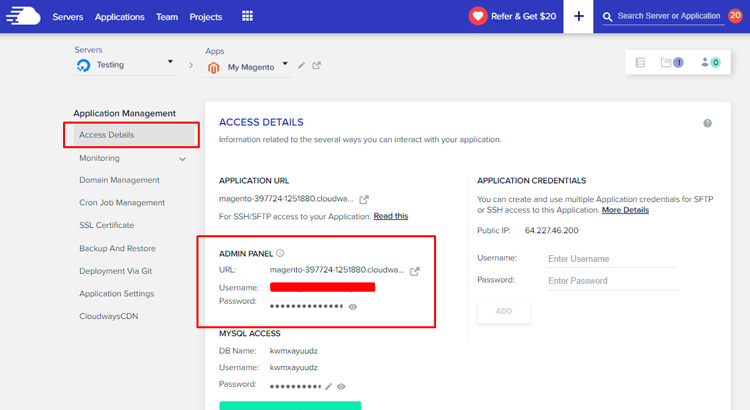Click the Cloudways logo icon
The height and width of the screenshot is (410, 750).
[23, 16]
